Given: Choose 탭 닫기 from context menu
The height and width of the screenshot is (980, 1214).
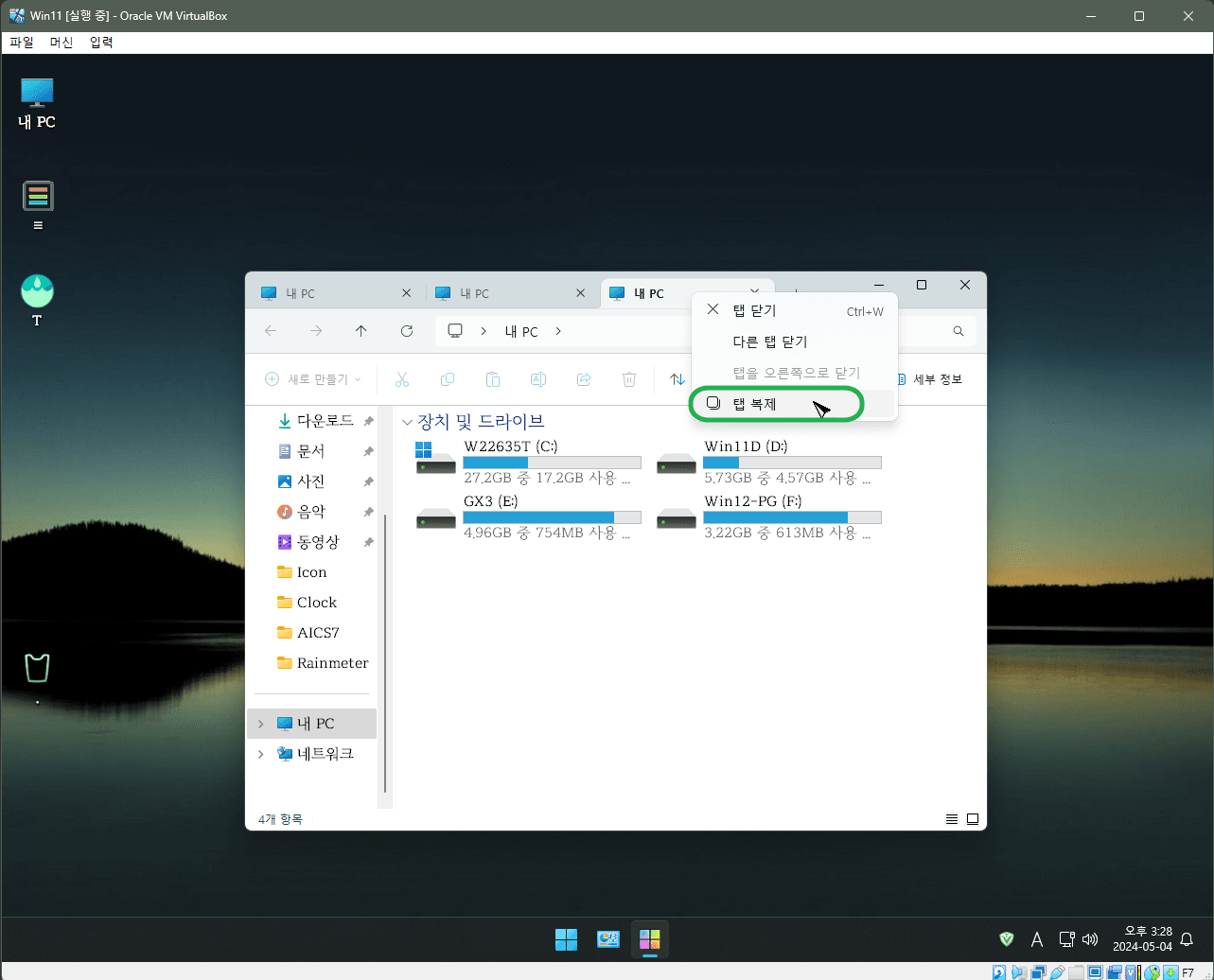Looking at the screenshot, I should click(795, 311).
